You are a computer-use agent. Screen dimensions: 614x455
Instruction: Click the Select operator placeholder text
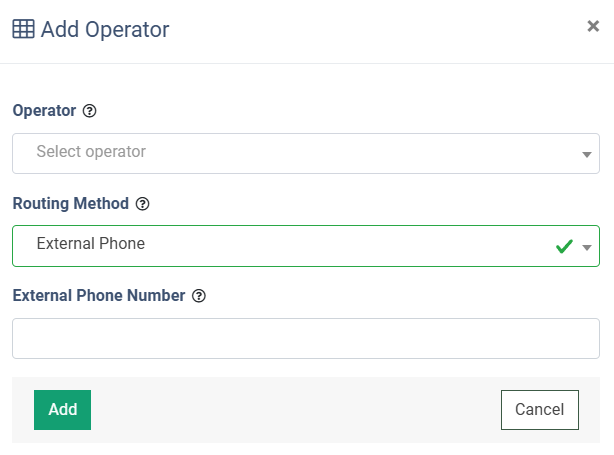coord(91,152)
